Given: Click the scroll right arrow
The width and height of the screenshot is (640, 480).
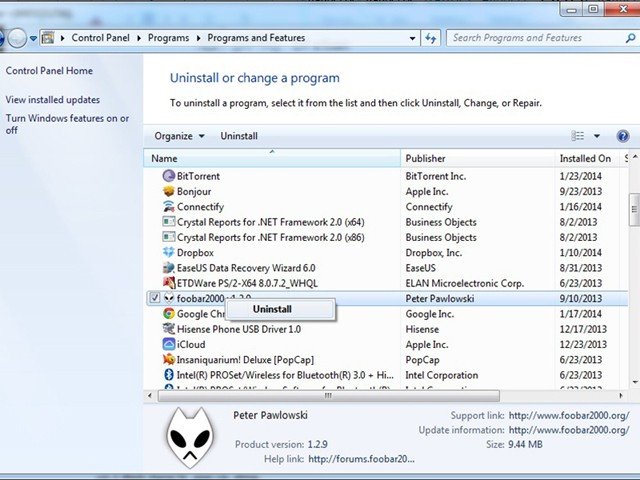Looking at the screenshot, I should pos(621,396).
